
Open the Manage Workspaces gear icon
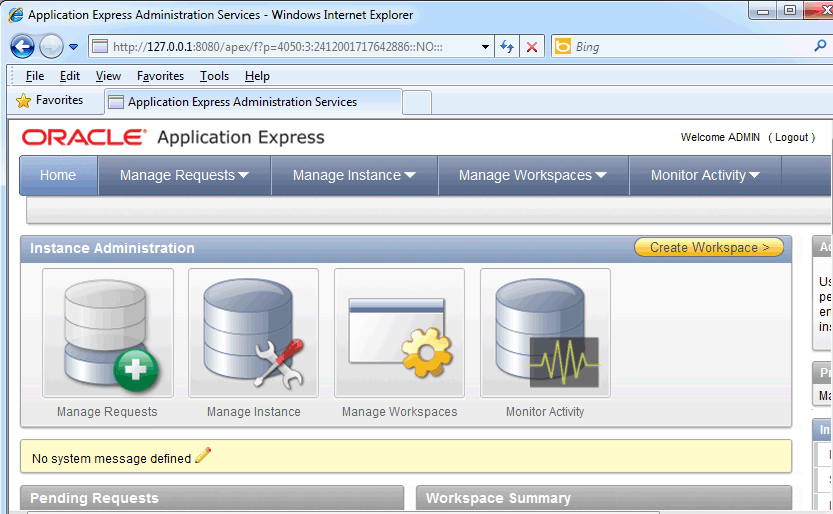pyautogui.click(x=400, y=333)
